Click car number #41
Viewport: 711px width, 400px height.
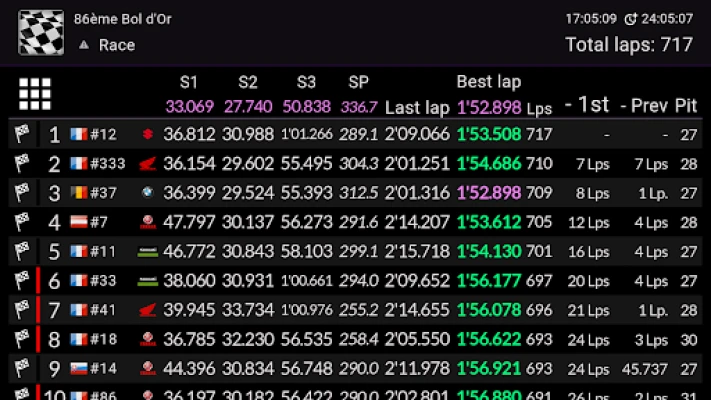pyautogui.click(x=103, y=310)
